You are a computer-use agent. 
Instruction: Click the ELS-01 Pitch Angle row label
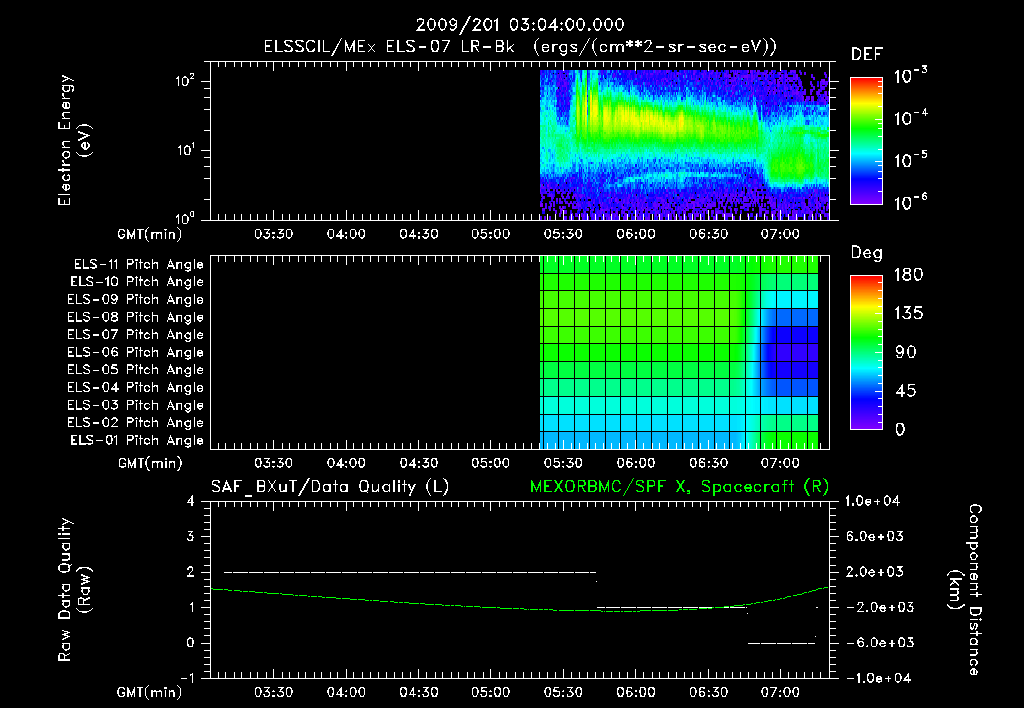pos(137,440)
